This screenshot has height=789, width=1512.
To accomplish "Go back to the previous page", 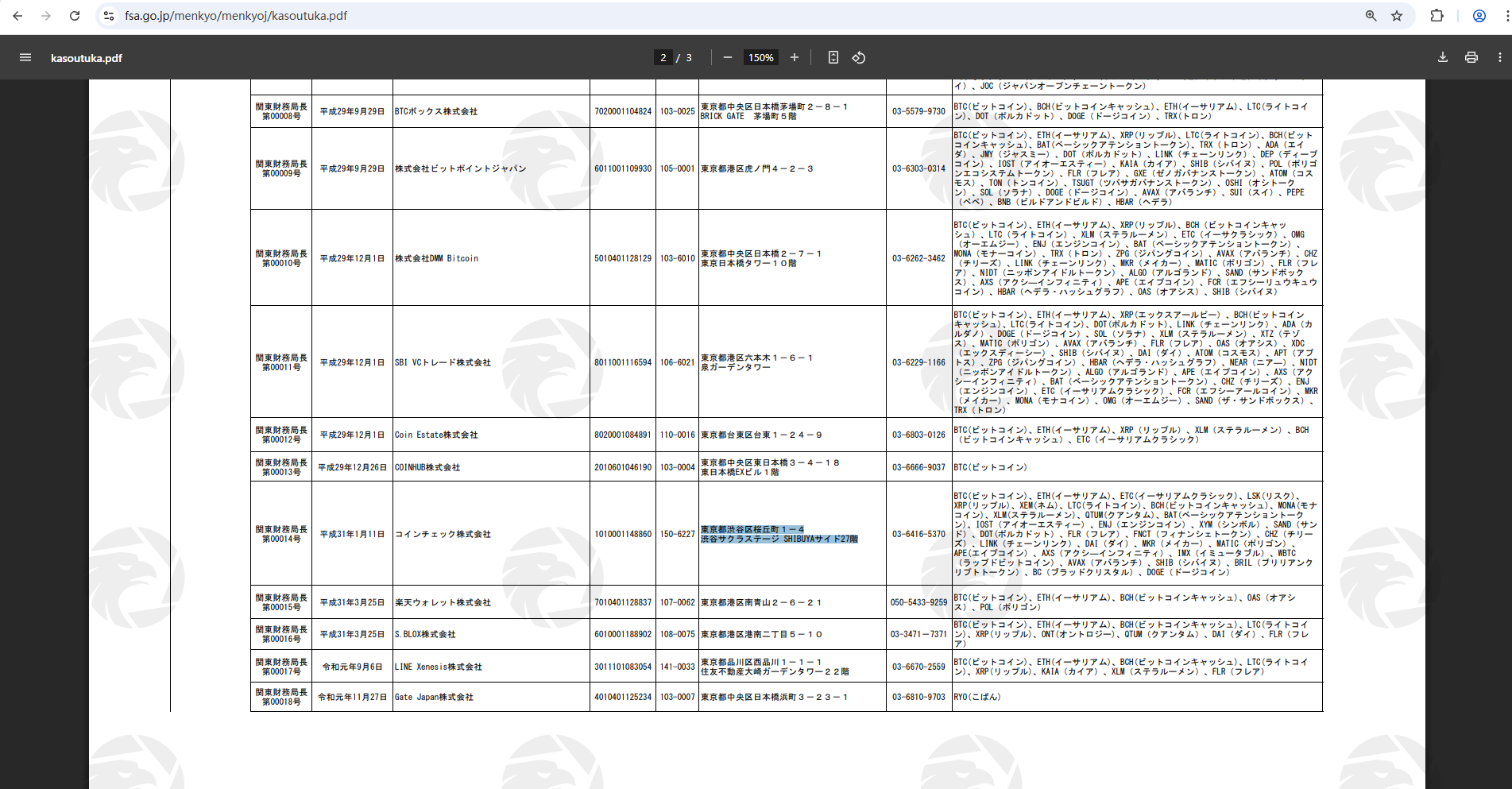I will click(17, 16).
